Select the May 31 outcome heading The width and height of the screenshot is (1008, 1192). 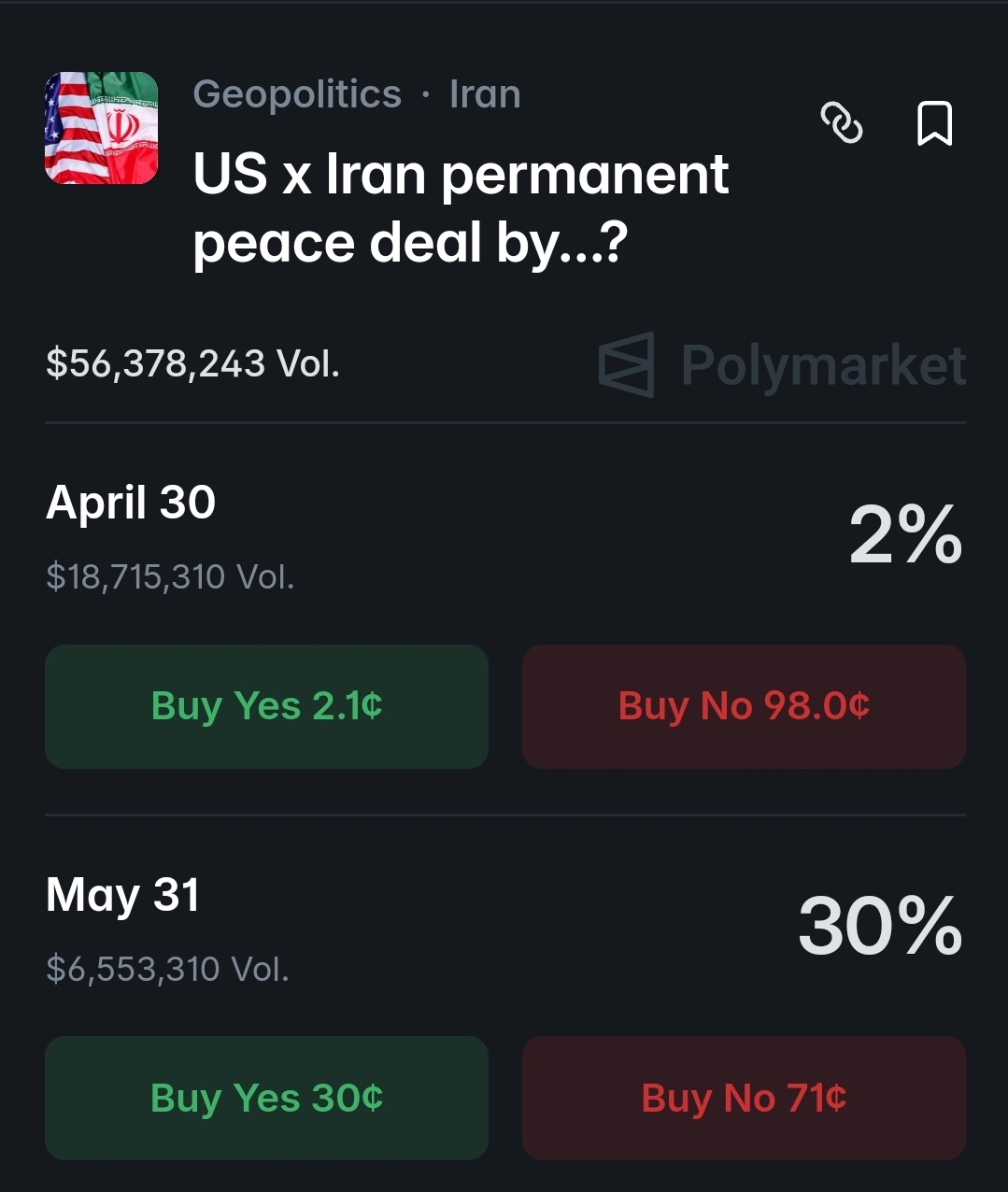click(x=122, y=895)
